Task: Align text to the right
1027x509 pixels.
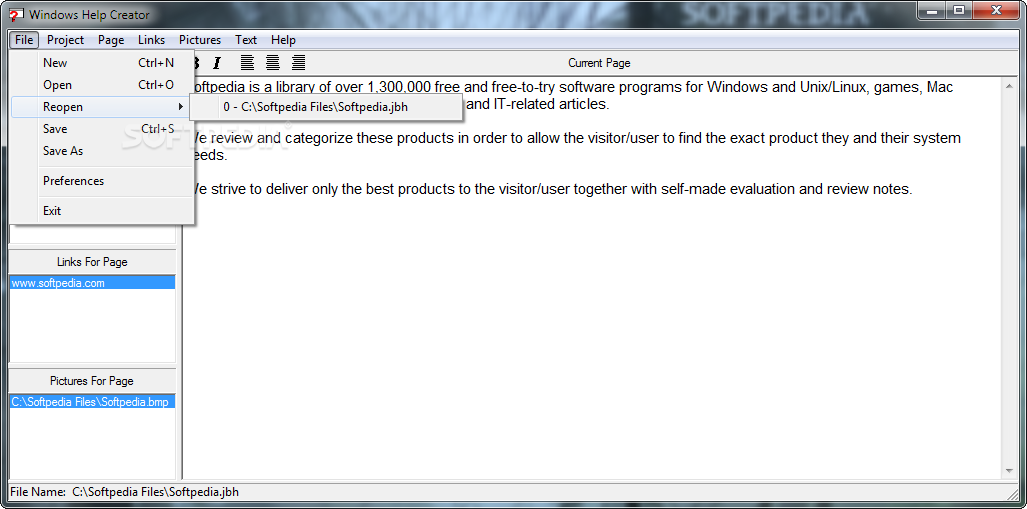Action: (299, 63)
